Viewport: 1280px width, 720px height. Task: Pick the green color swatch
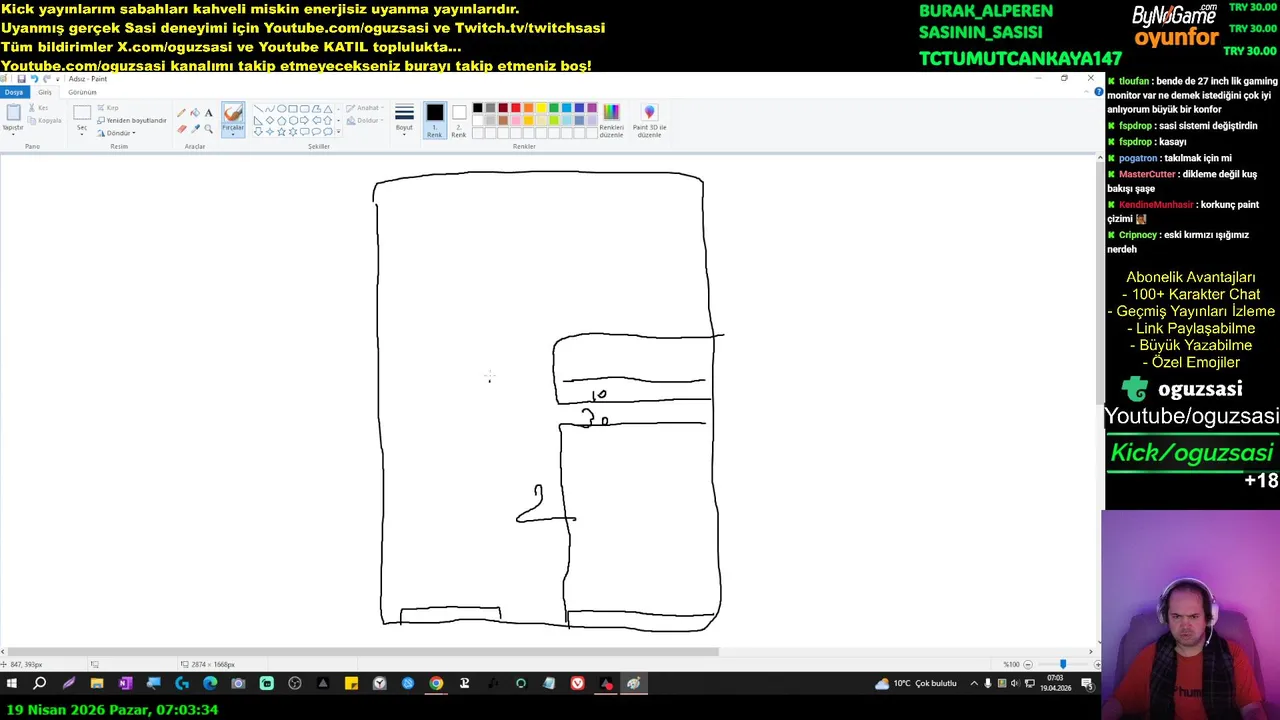[554, 108]
